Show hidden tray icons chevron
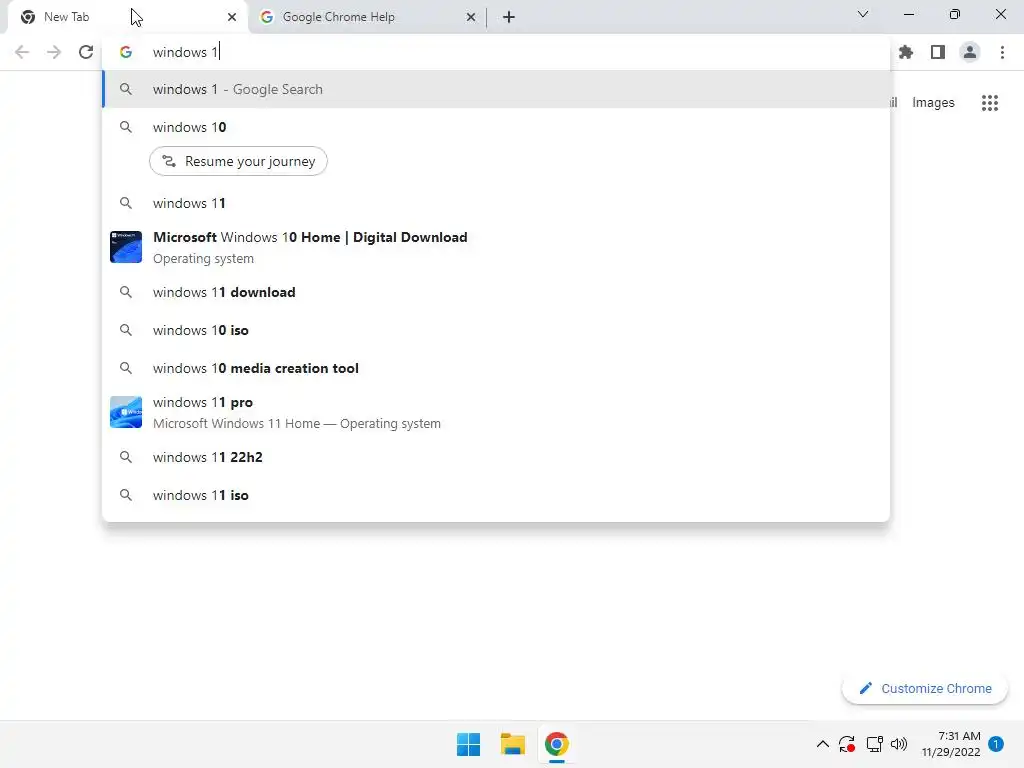The width and height of the screenshot is (1024, 768). pos(823,744)
